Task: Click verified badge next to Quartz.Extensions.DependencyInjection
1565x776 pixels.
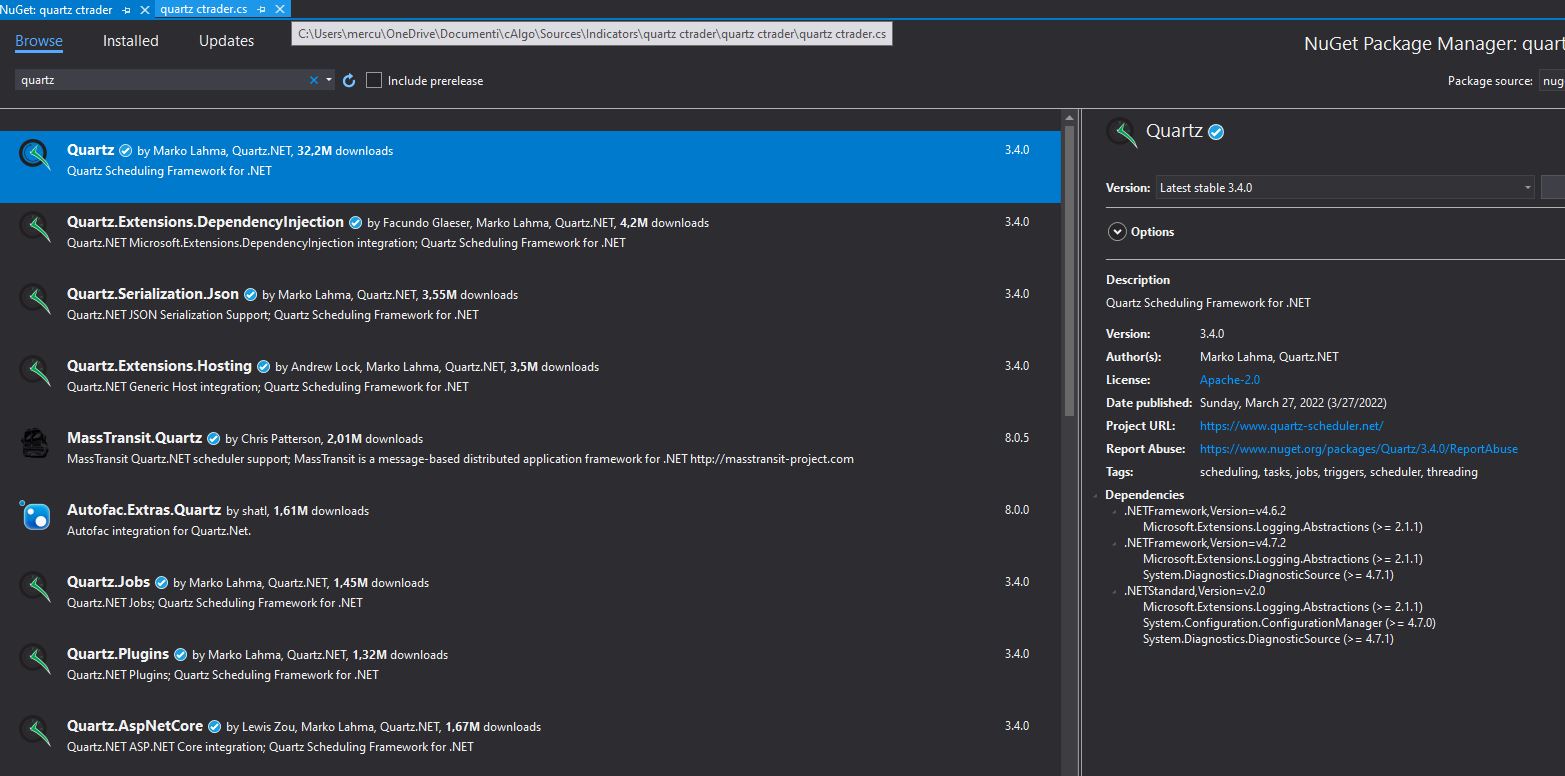Action: click(355, 222)
